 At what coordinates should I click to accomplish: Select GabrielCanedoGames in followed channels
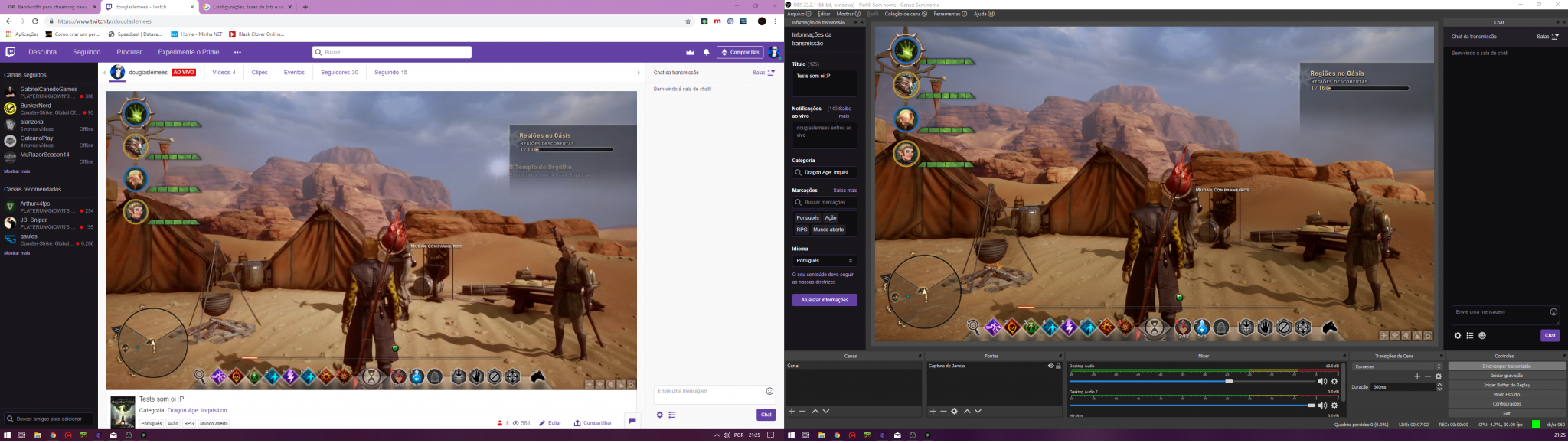pos(49,93)
